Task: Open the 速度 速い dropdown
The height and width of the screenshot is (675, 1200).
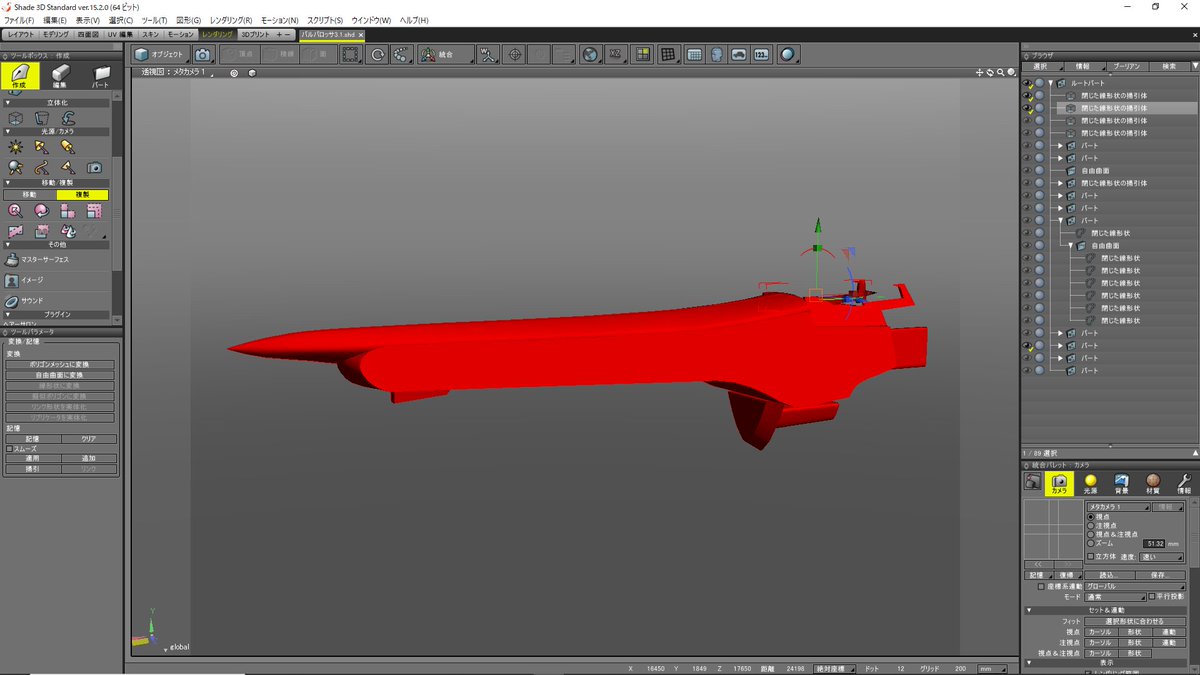Action: click(x=1161, y=557)
